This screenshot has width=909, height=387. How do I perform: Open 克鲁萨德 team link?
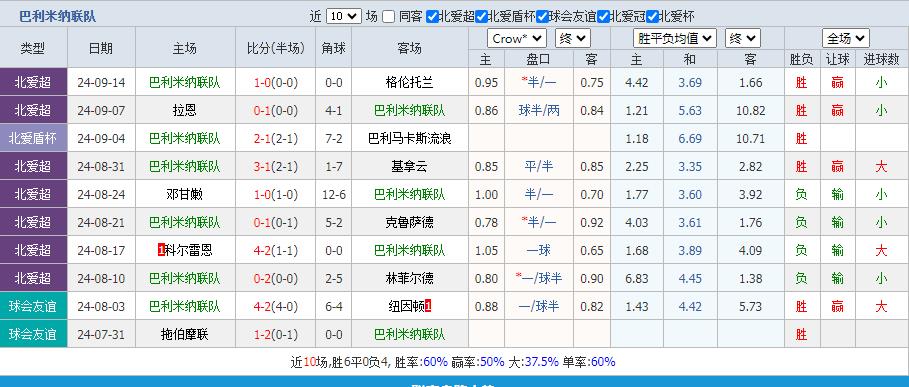pos(409,222)
